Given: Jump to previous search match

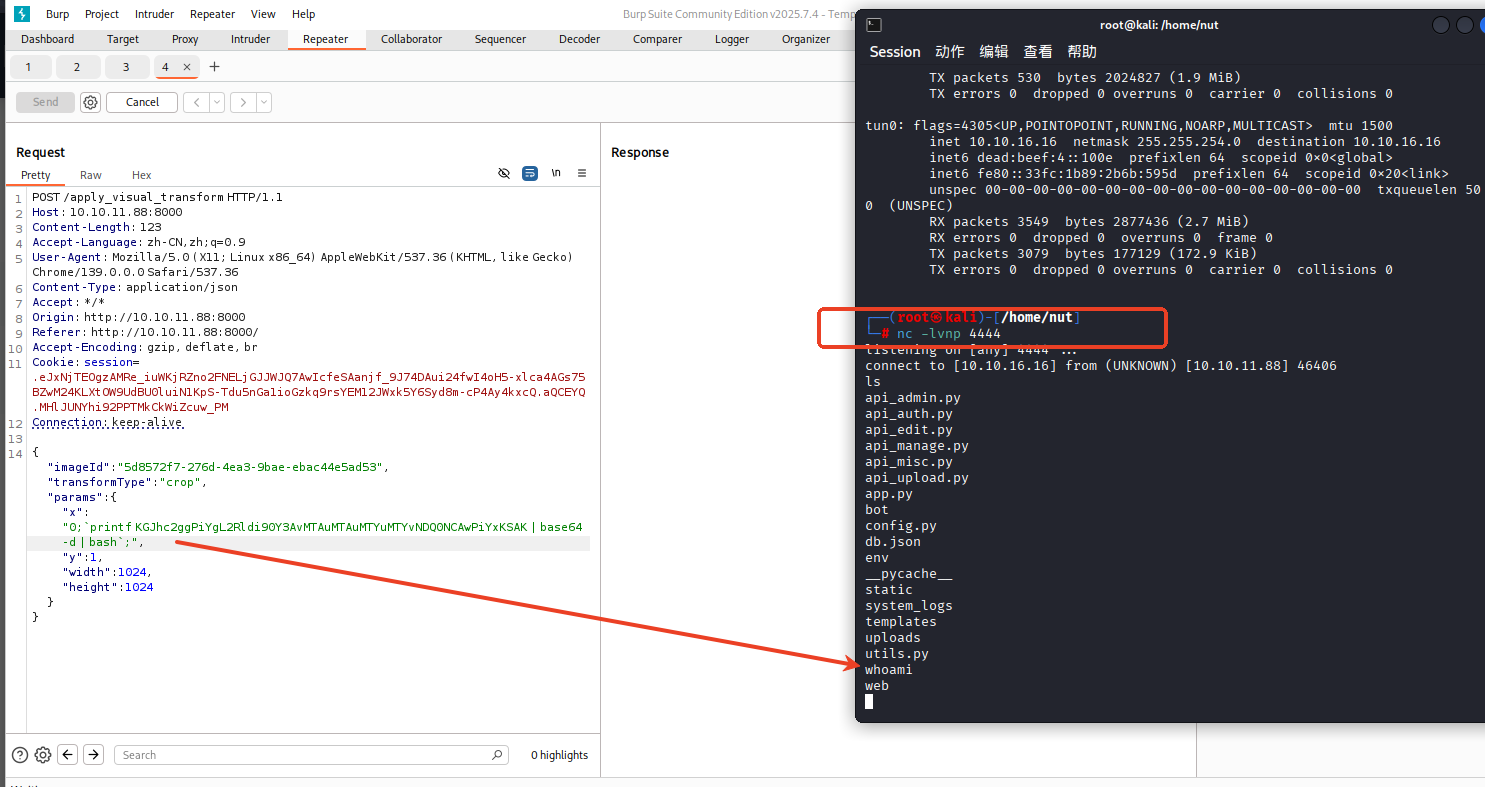Looking at the screenshot, I should tap(68, 755).
